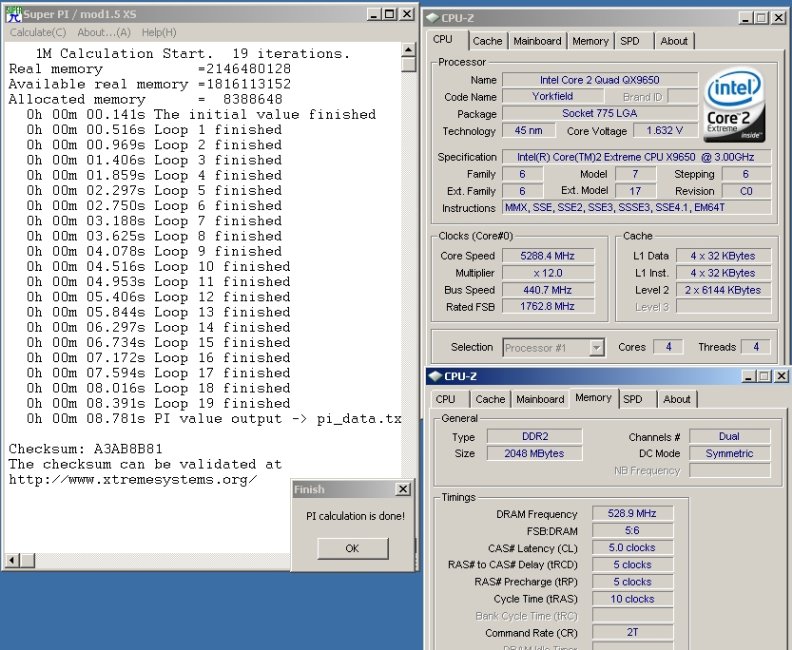Image resolution: width=792 pixels, height=650 pixels.
Task: Click the Rated FSB value 1762.8 MHz
Action: 548,306
